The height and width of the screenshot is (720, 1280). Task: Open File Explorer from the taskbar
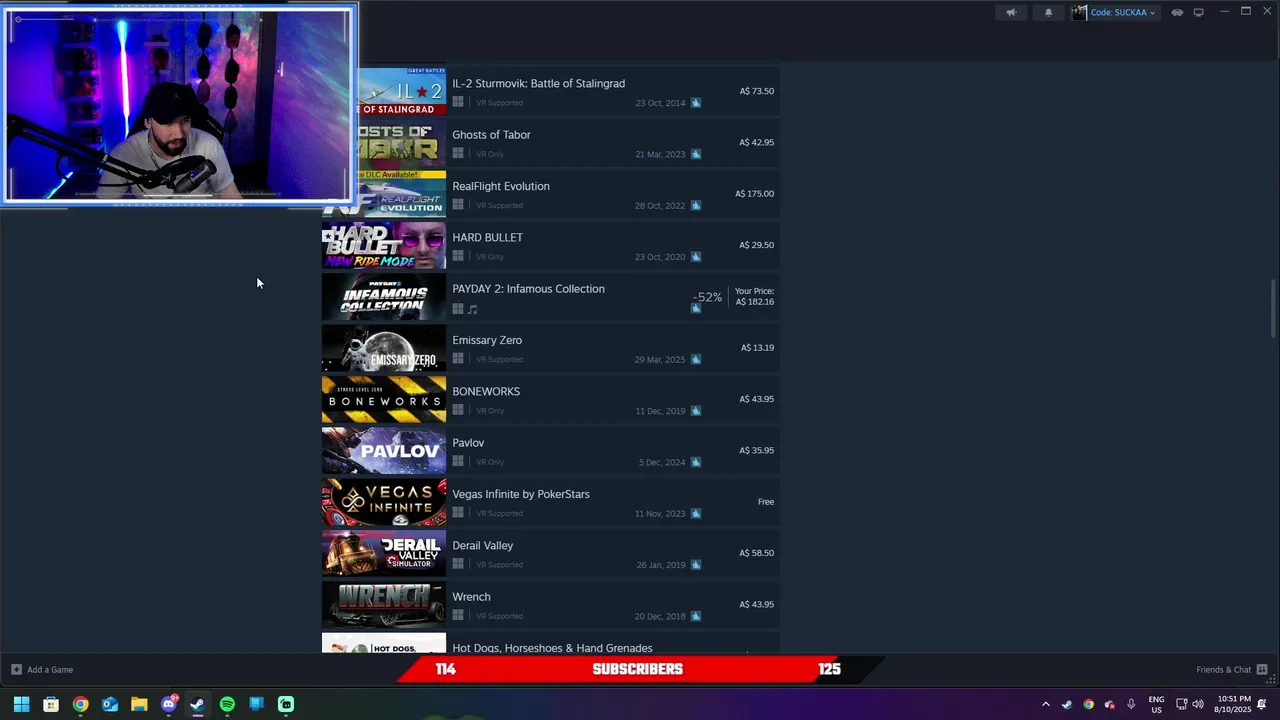139,704
